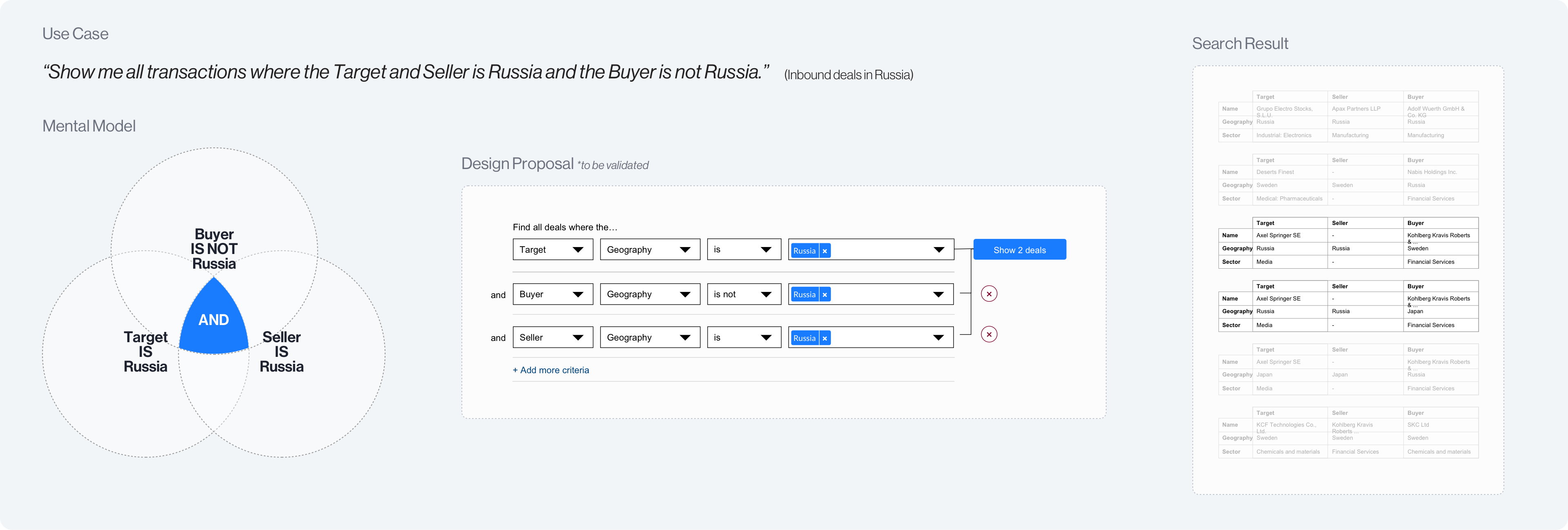
Task: Click the Add more criteria link
Action: 551,370
